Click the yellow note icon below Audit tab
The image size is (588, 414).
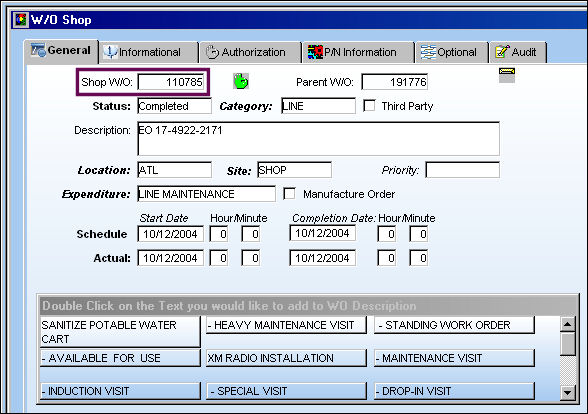(507, 75)
